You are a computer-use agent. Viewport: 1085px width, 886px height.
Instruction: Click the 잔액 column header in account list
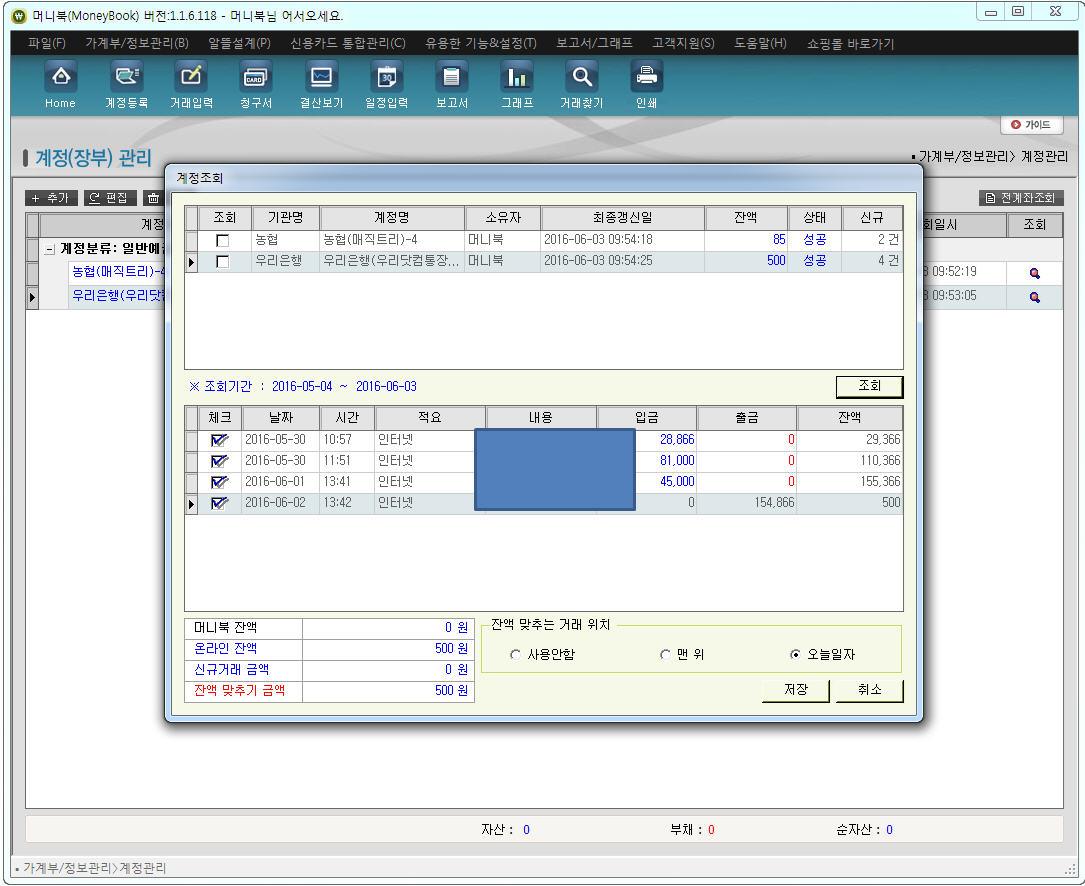point(746,218)
